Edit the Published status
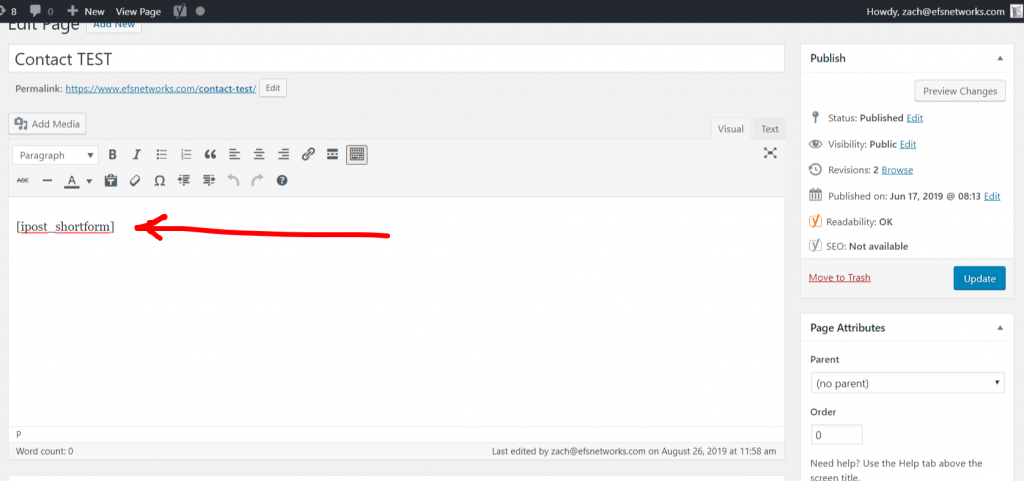This screenshot has height=481, width=1024. (915, 118)
